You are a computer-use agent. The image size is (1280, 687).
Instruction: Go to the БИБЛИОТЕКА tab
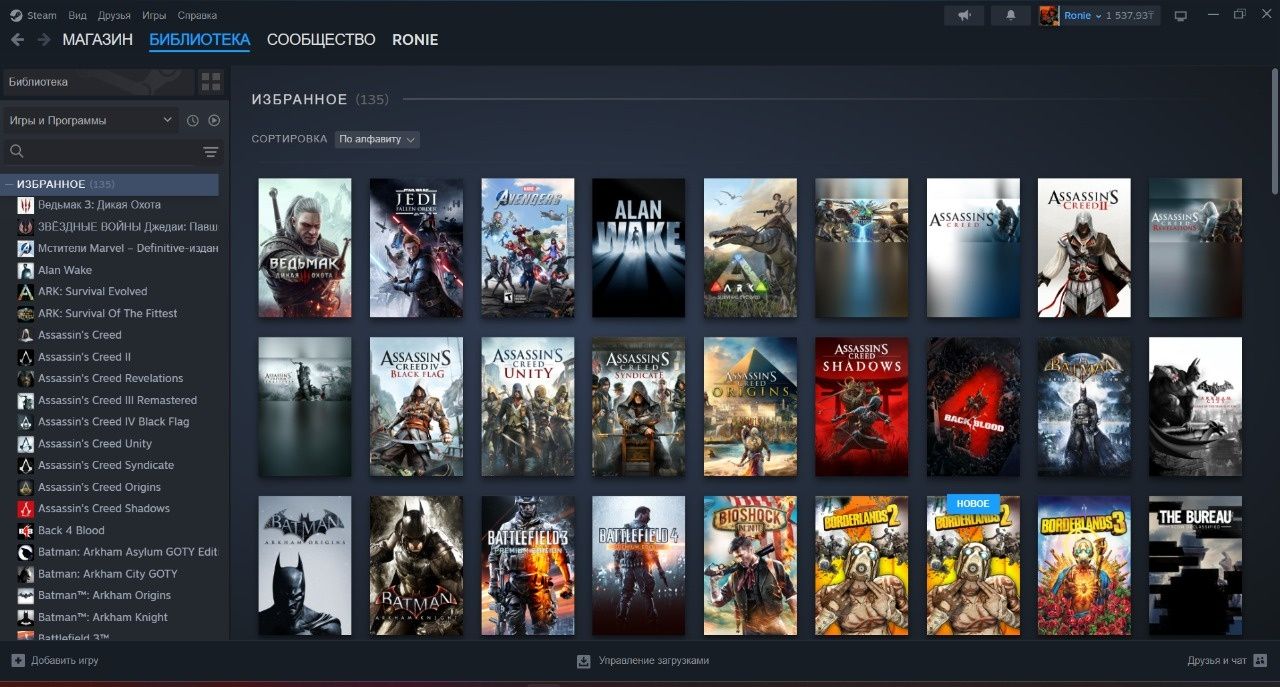(x=200, y=40)
